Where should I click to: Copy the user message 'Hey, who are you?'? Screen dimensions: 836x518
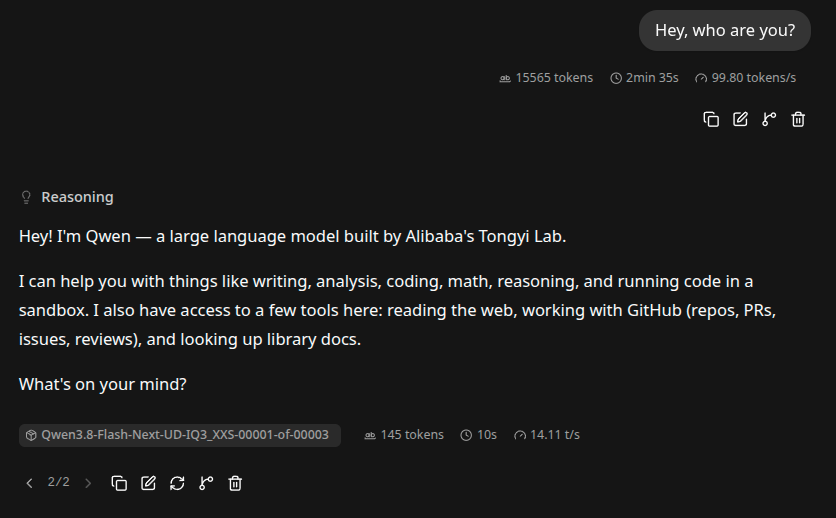pos(711,119)
